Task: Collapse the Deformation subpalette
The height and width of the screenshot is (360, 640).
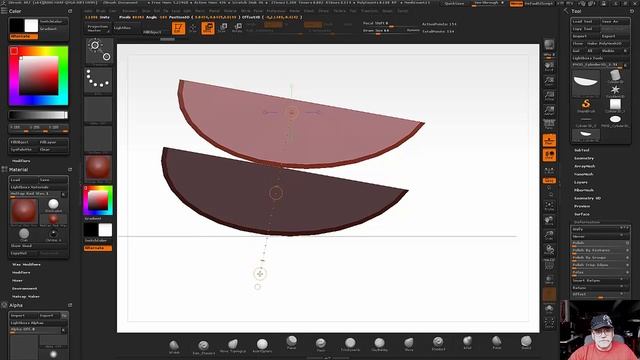Action: pyautogui.click(x=587, y=222)
